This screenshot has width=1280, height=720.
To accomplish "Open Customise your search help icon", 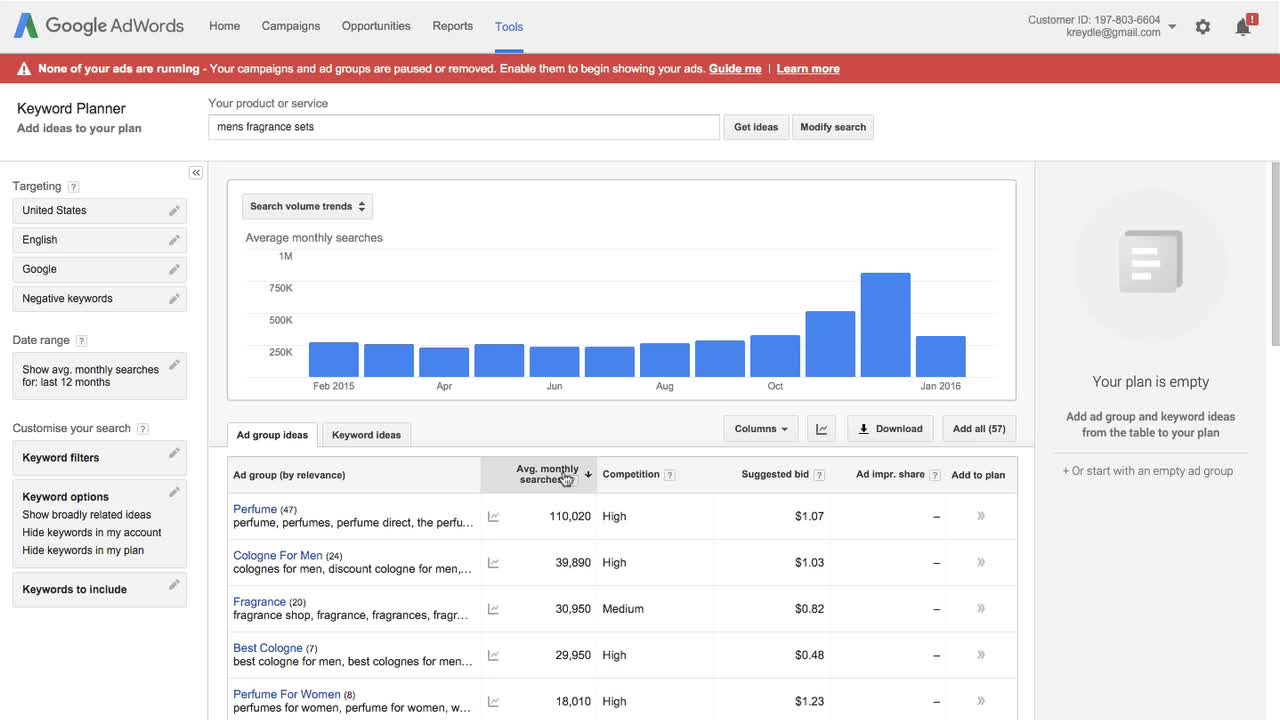I will coord(142,429).
